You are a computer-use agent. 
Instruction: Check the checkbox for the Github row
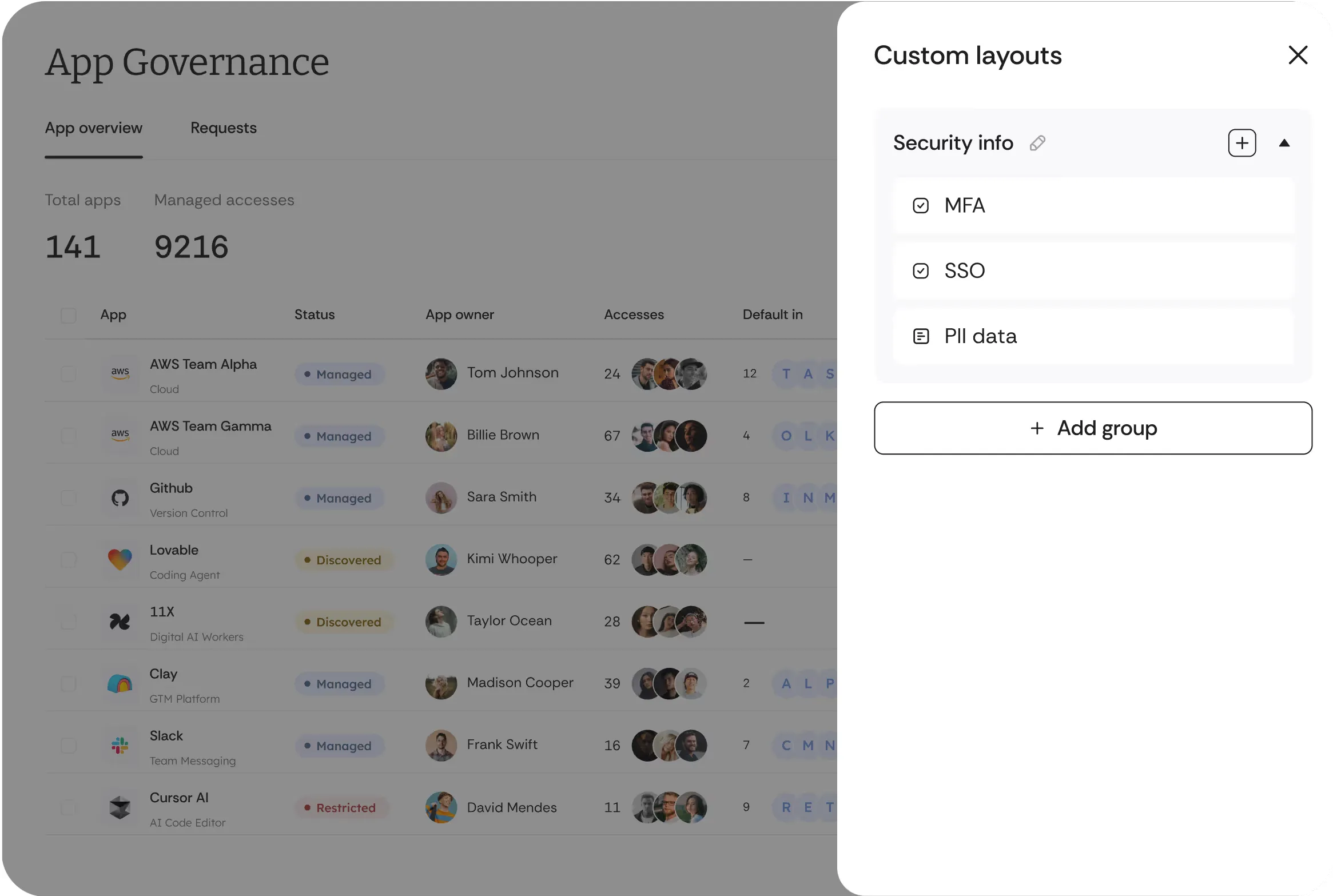(68, 497)
